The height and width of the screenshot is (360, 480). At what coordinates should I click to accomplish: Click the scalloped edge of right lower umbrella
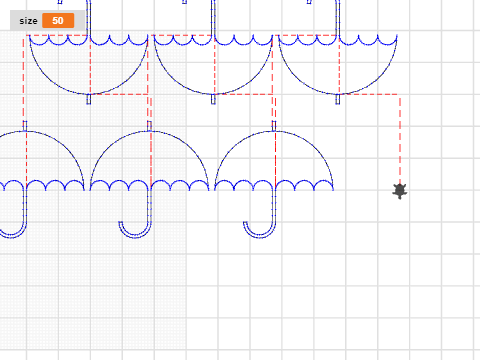coord(274,185)
